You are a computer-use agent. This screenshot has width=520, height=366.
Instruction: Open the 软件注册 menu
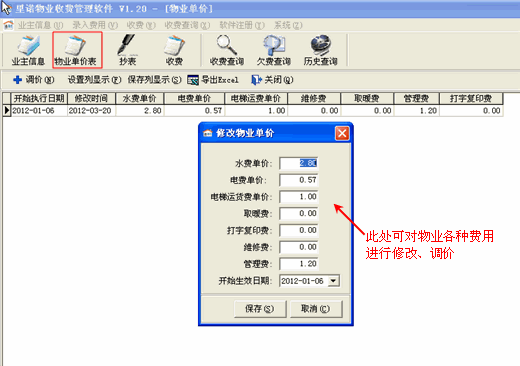tap(242, 25)
